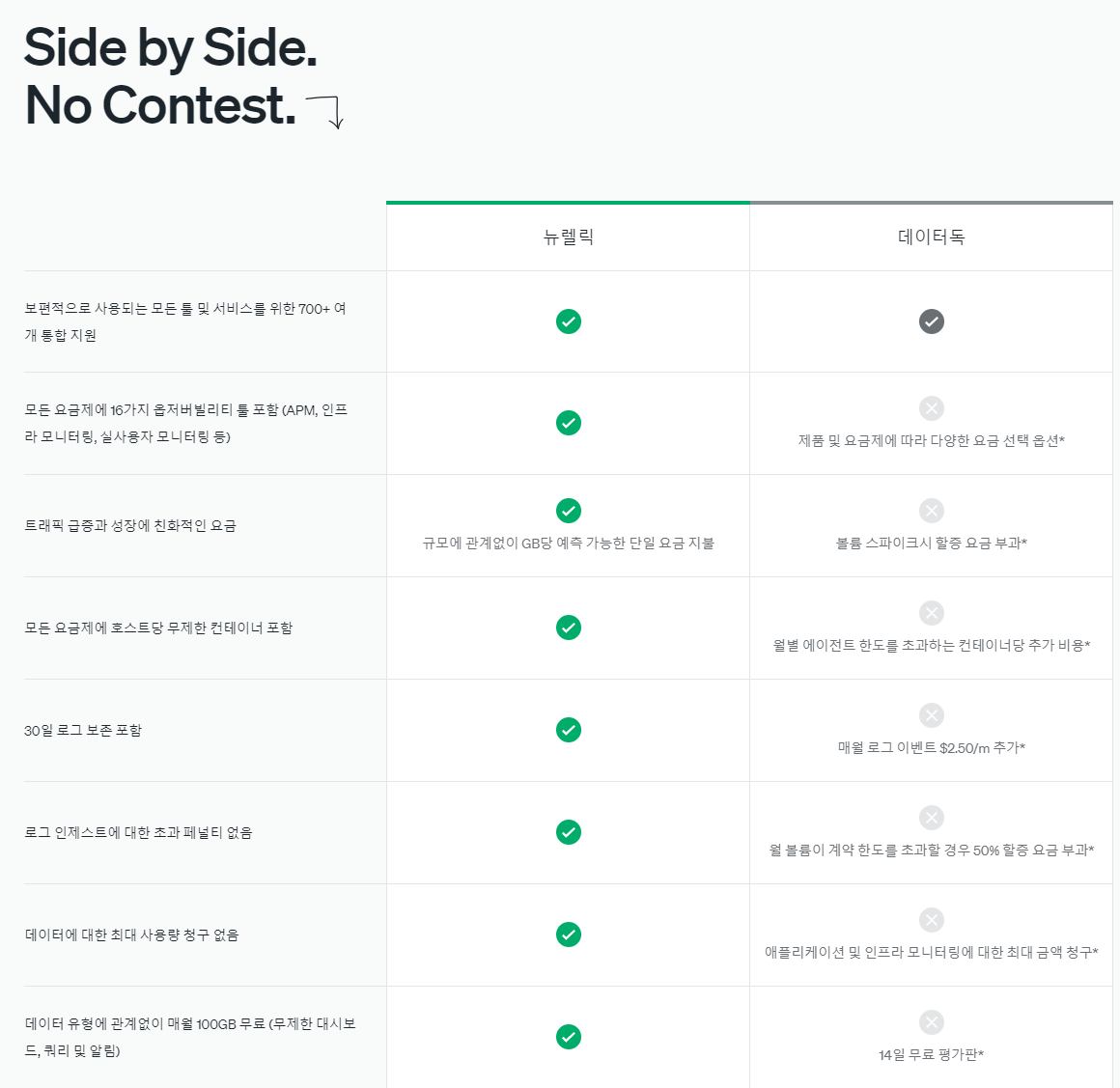Click green check for 30일 로그 보존 row
The image size is (1120, 1088).
tap(569, 730)
